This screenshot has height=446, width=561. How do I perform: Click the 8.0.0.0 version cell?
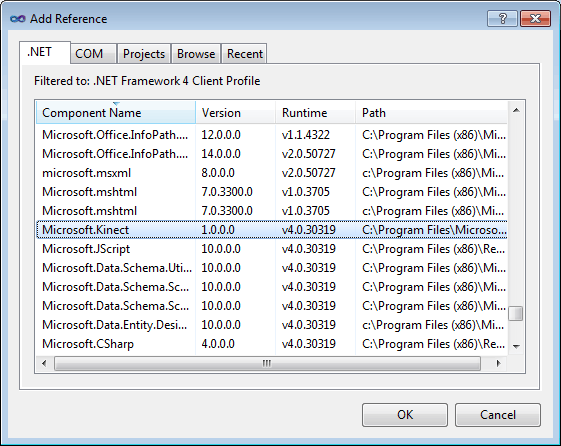[x=218, y=173]
